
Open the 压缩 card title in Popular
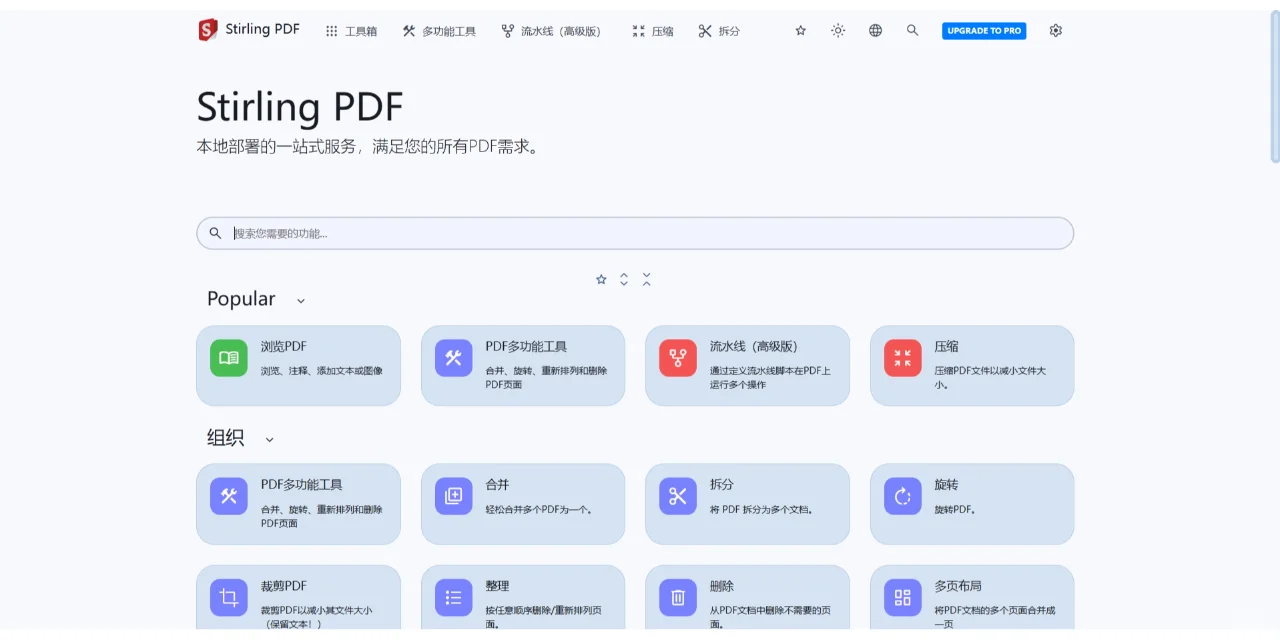947,347
